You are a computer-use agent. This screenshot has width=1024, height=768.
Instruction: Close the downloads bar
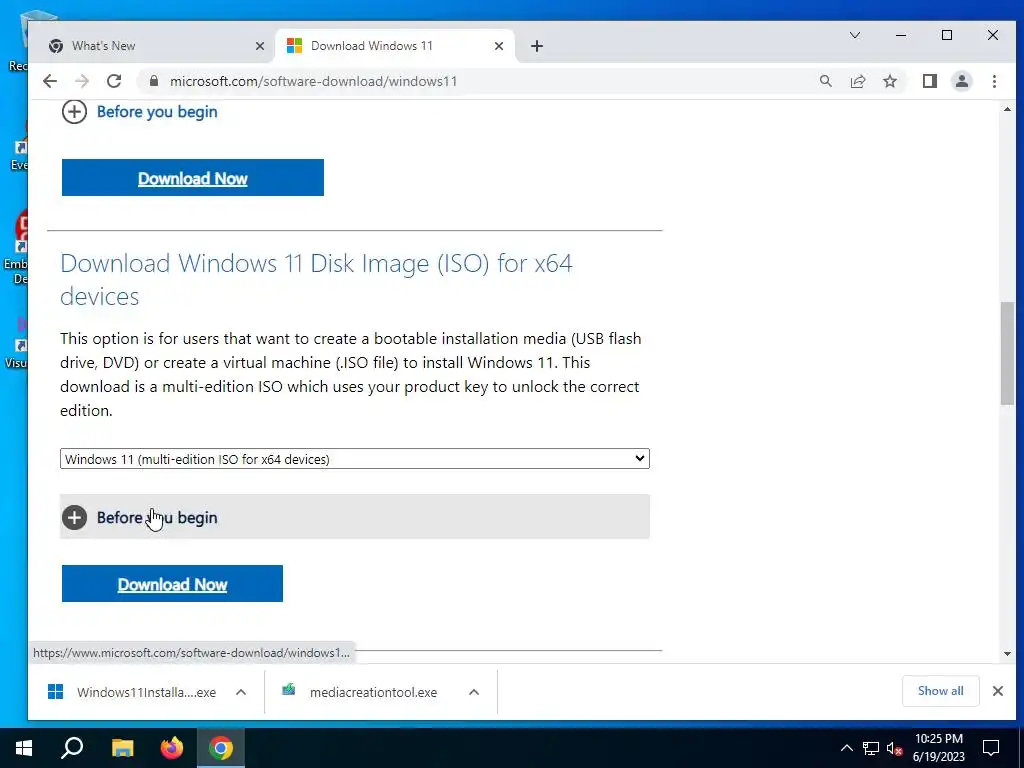coord(997,691)
